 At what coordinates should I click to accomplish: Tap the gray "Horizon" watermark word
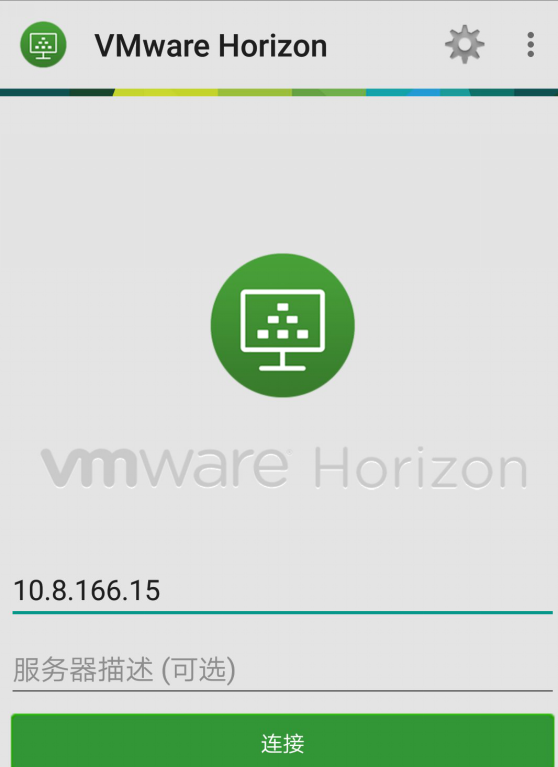point(421,468)
